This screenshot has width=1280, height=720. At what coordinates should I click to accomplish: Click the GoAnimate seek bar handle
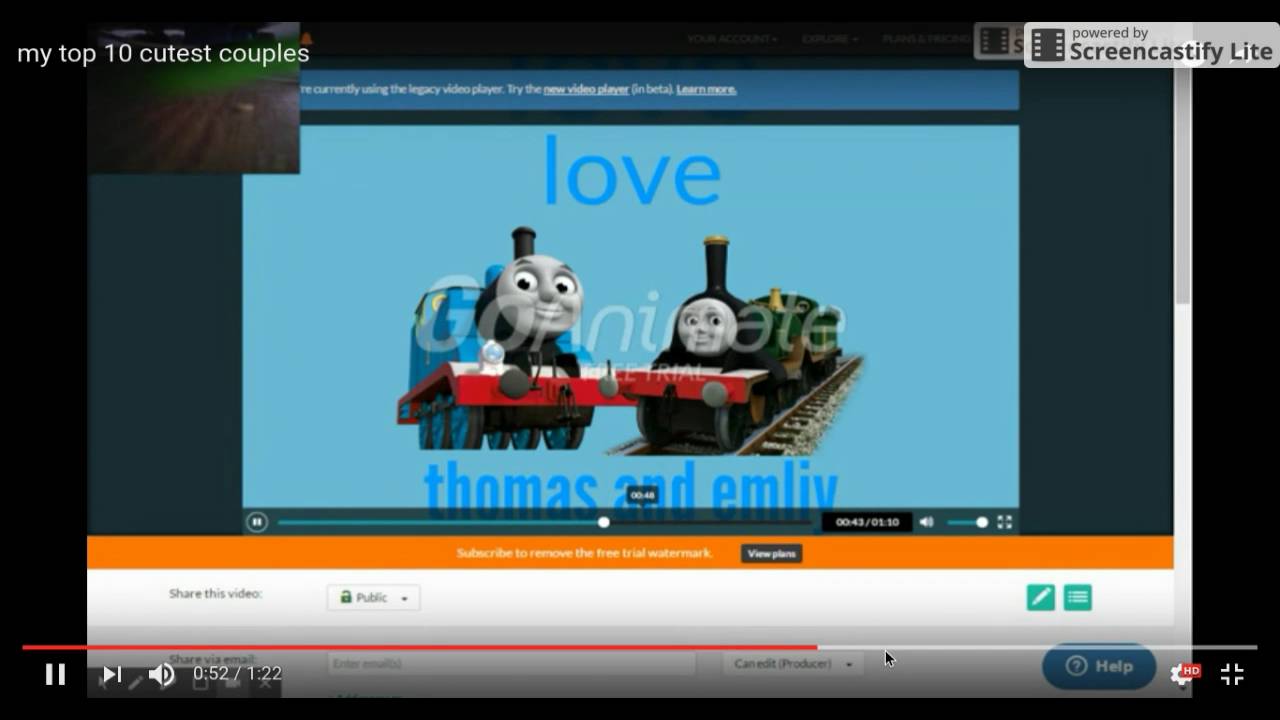(603, 522)
